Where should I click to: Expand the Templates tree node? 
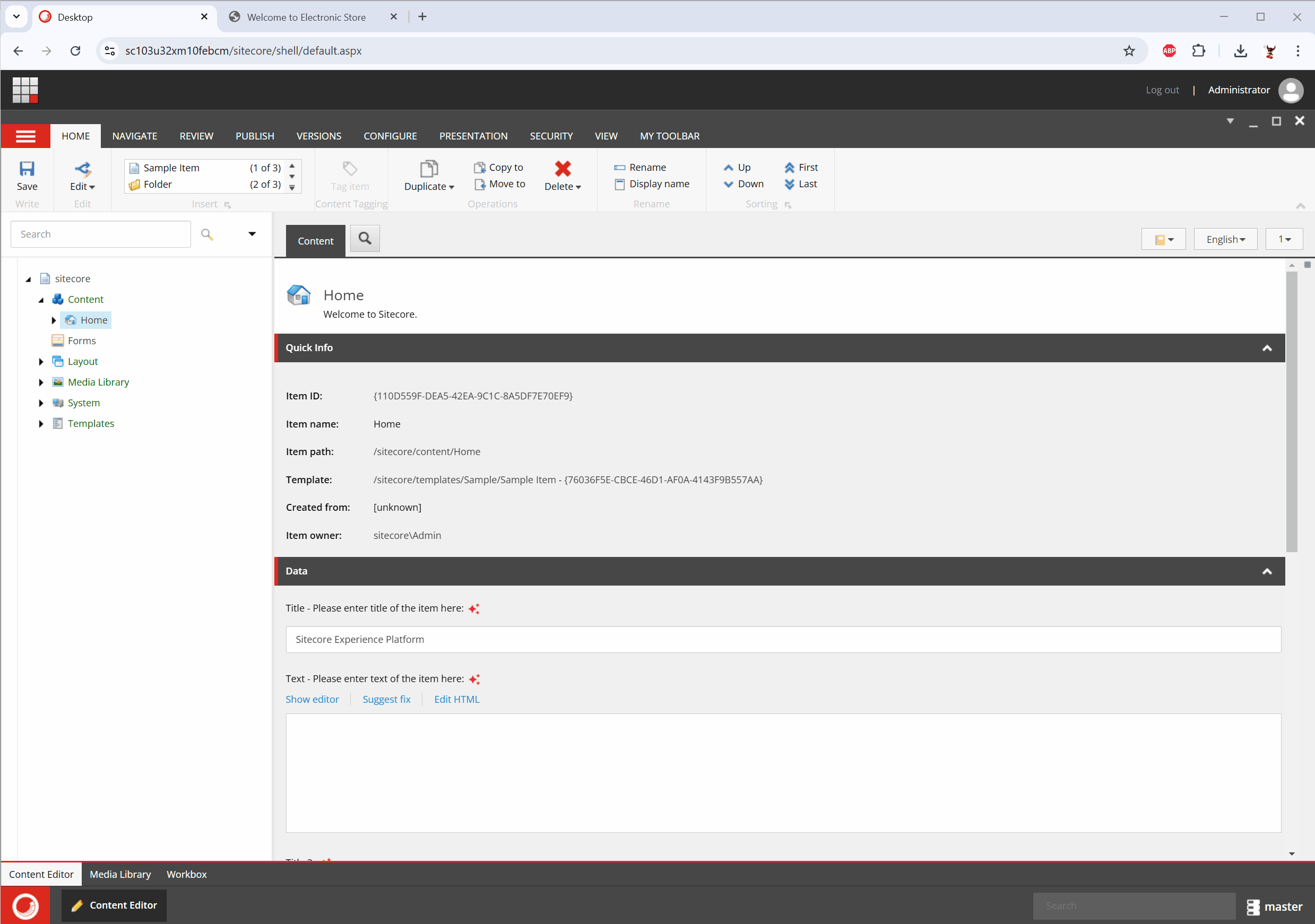41,424
